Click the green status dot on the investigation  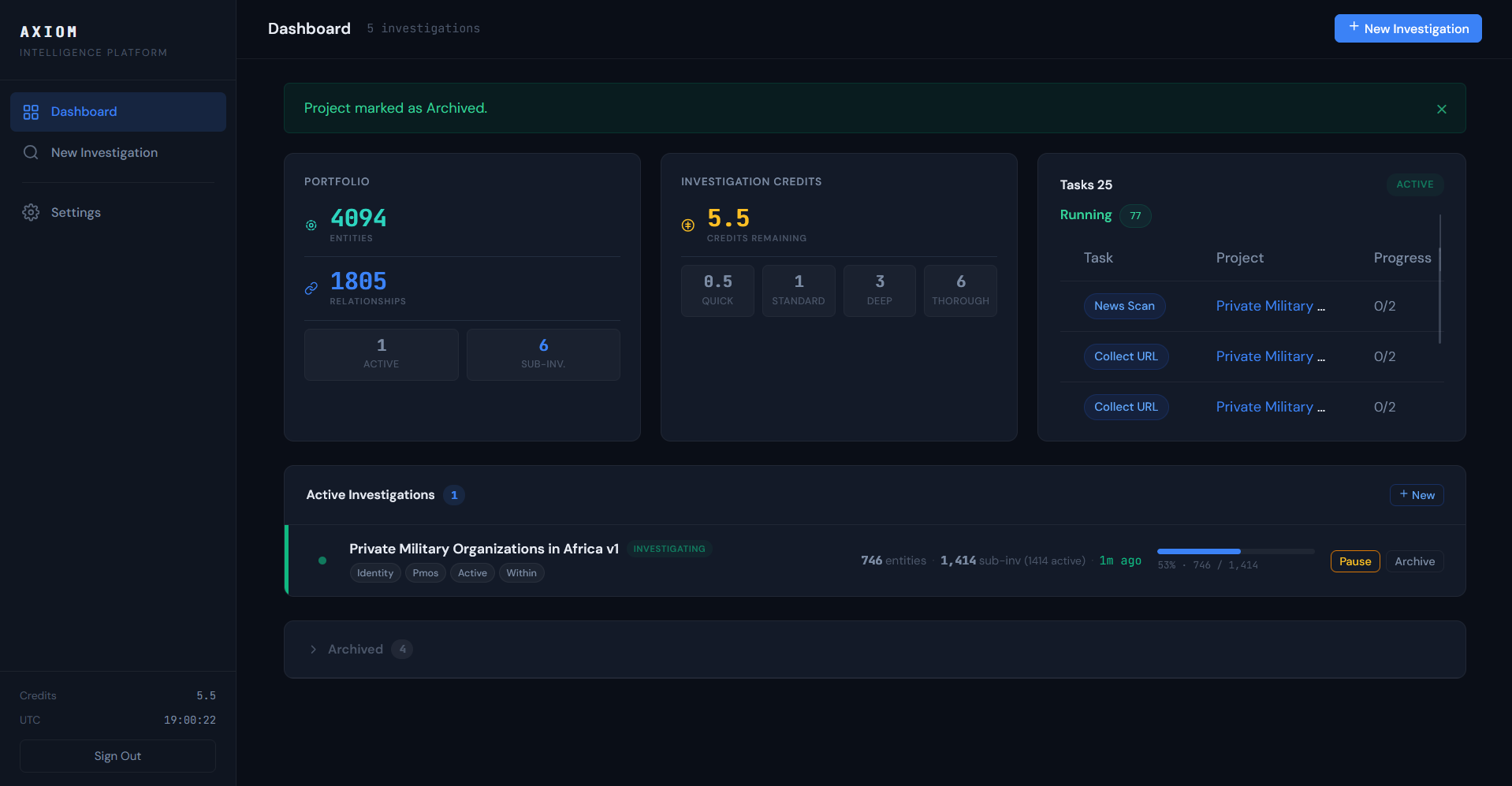pos(322,561)
